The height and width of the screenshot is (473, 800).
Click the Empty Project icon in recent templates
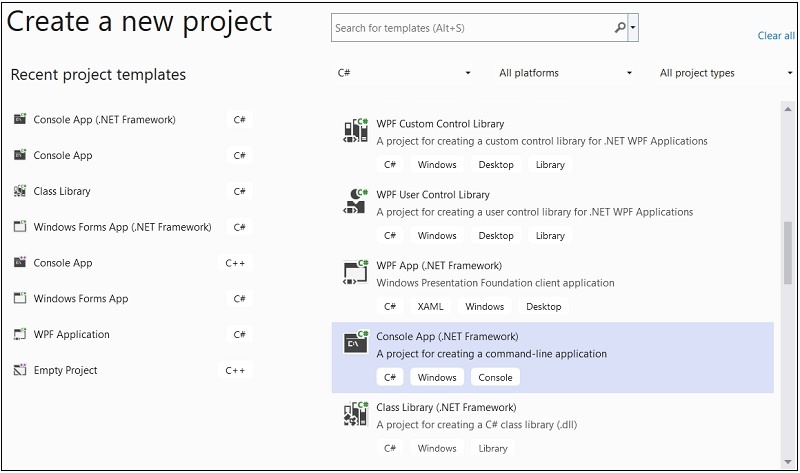tap(20, 370)
